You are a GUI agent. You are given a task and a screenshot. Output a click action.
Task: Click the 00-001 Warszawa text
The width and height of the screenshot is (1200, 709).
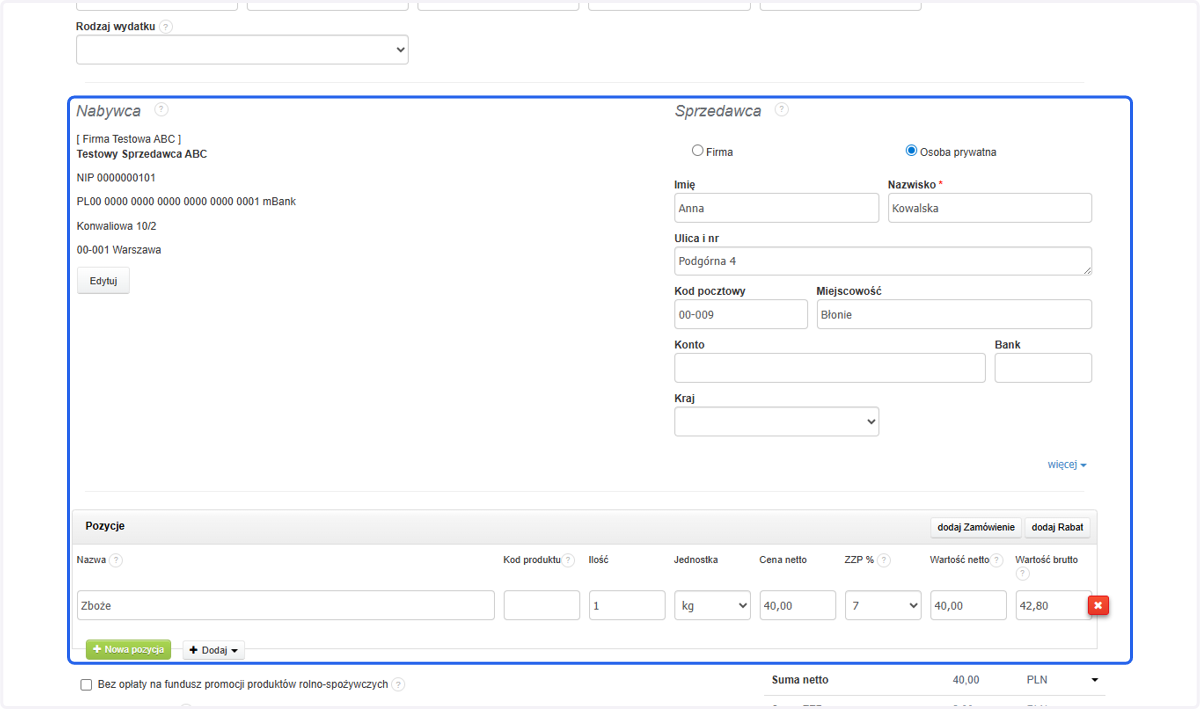coord(119,250)
